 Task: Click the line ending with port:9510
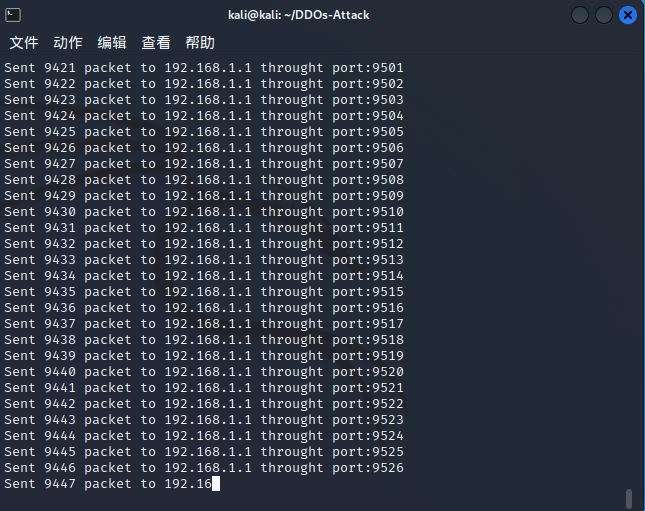coord(204,212)
